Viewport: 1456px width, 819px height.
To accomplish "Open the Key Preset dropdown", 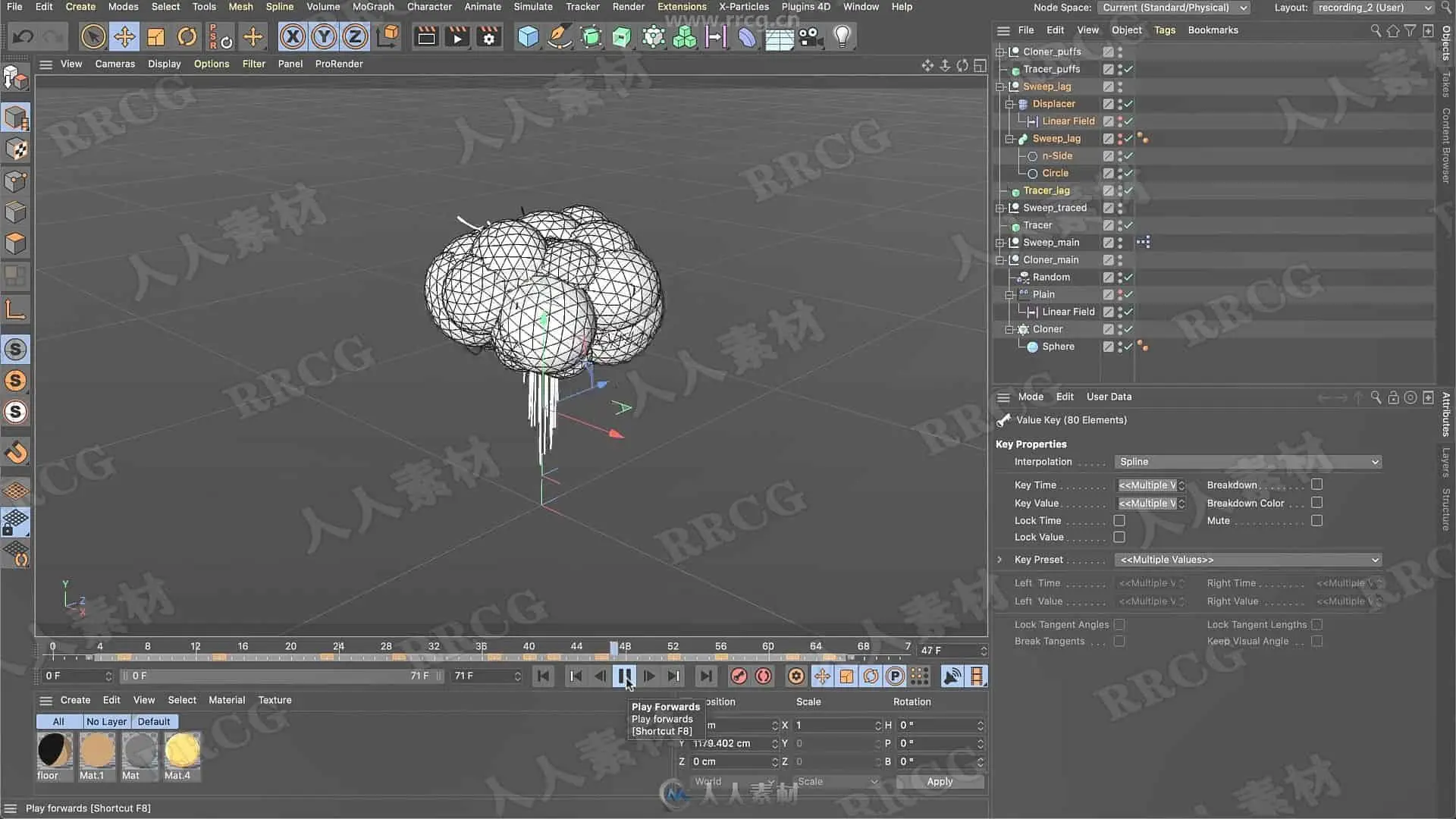I will (1248, 560).
